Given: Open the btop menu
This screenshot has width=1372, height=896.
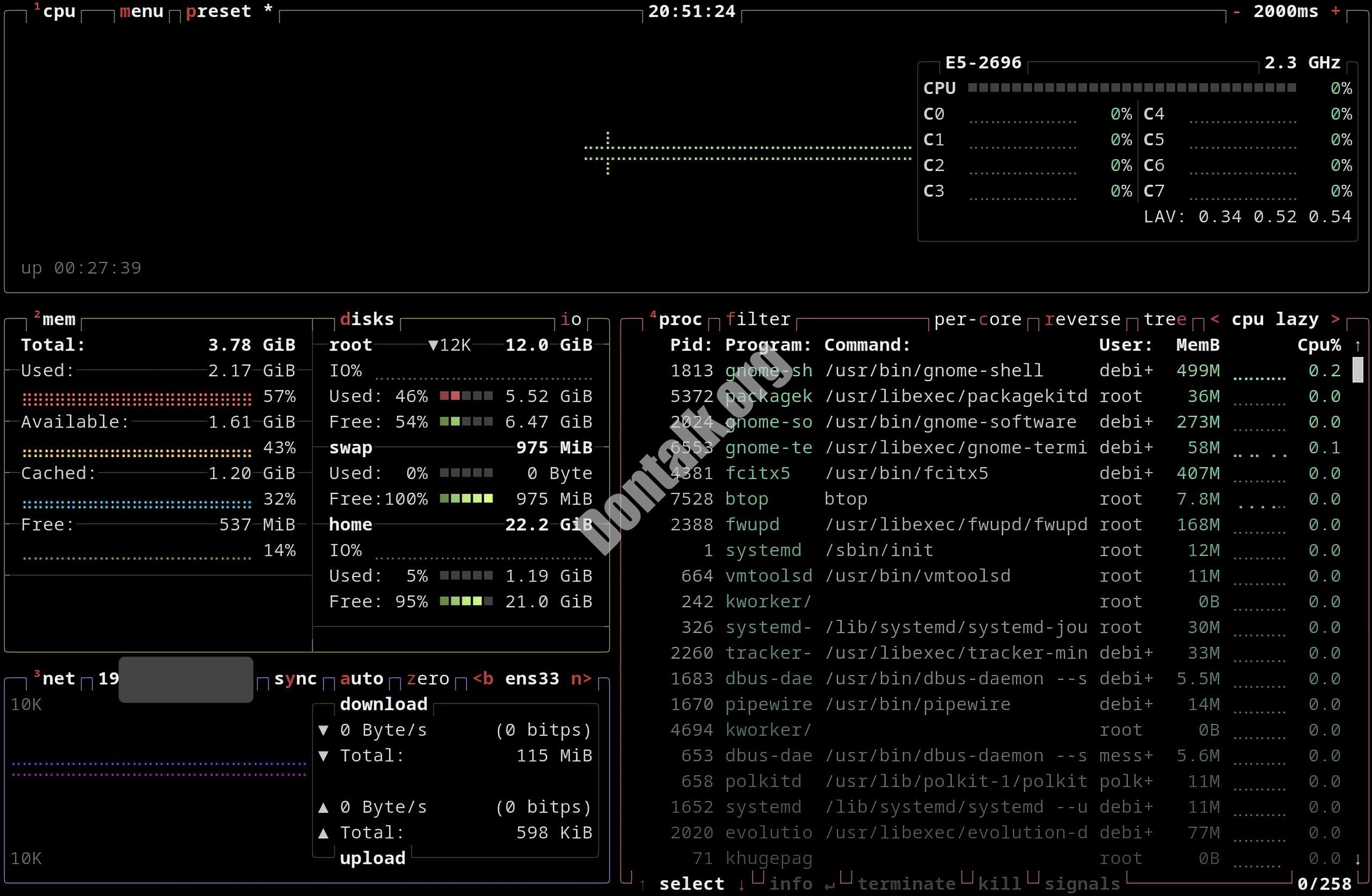Looking at the screenshot, I should [141, 12].
